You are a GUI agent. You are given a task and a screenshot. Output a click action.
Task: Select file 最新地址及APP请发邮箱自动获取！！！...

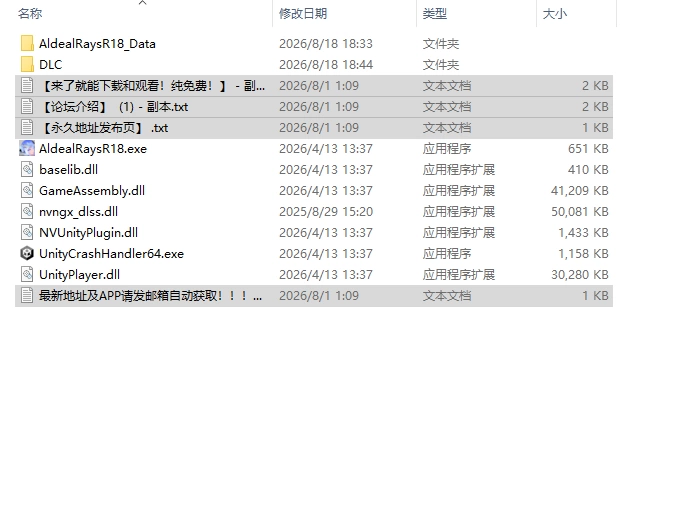pos(150,295)
